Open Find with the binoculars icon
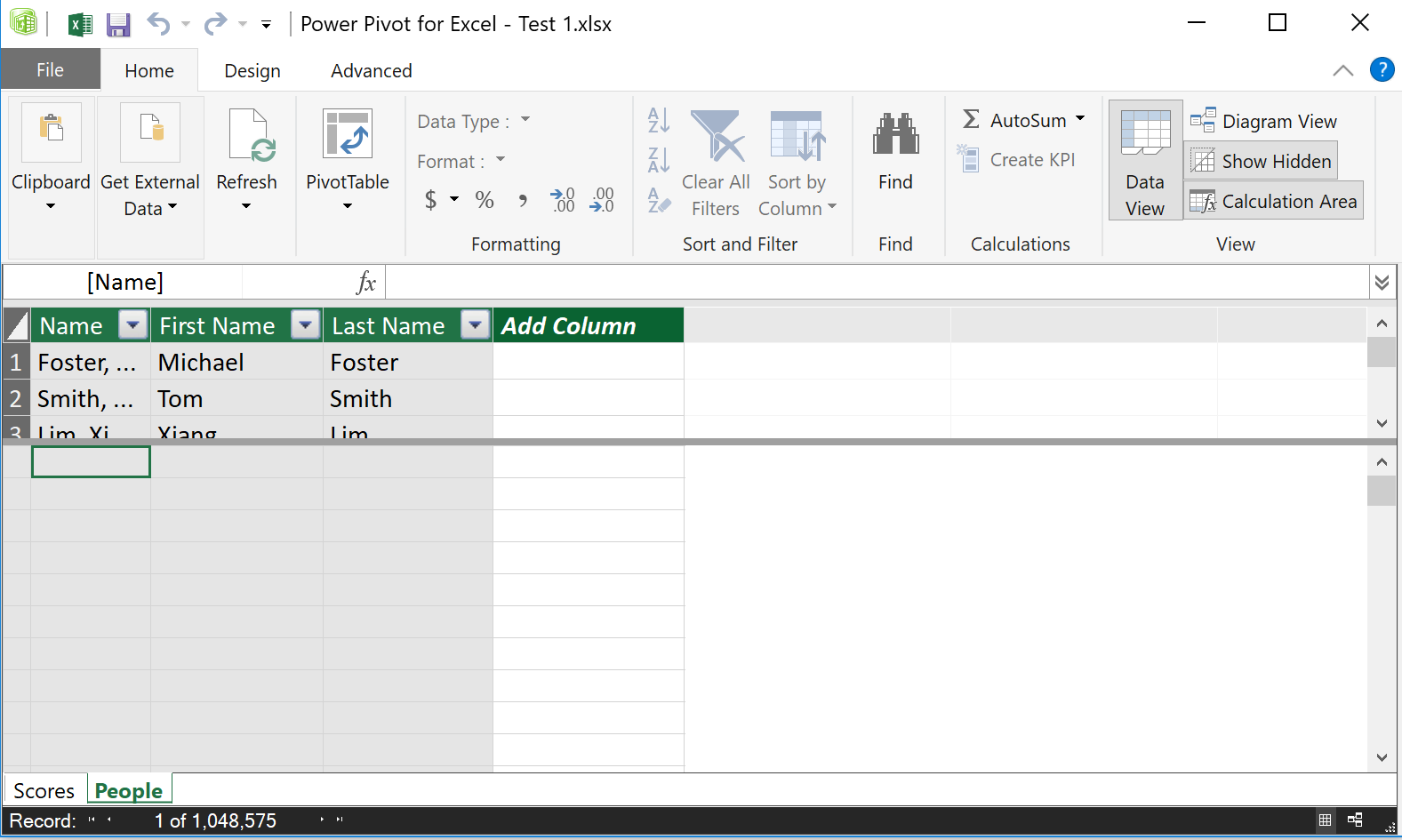 [895, 134]
